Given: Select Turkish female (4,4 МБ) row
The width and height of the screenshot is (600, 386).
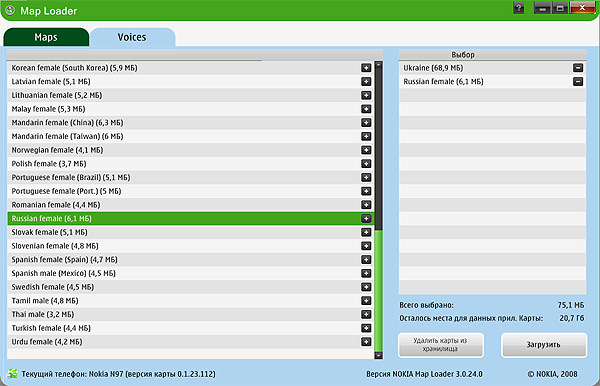Looking at the screenshot, I should [190, 328].
